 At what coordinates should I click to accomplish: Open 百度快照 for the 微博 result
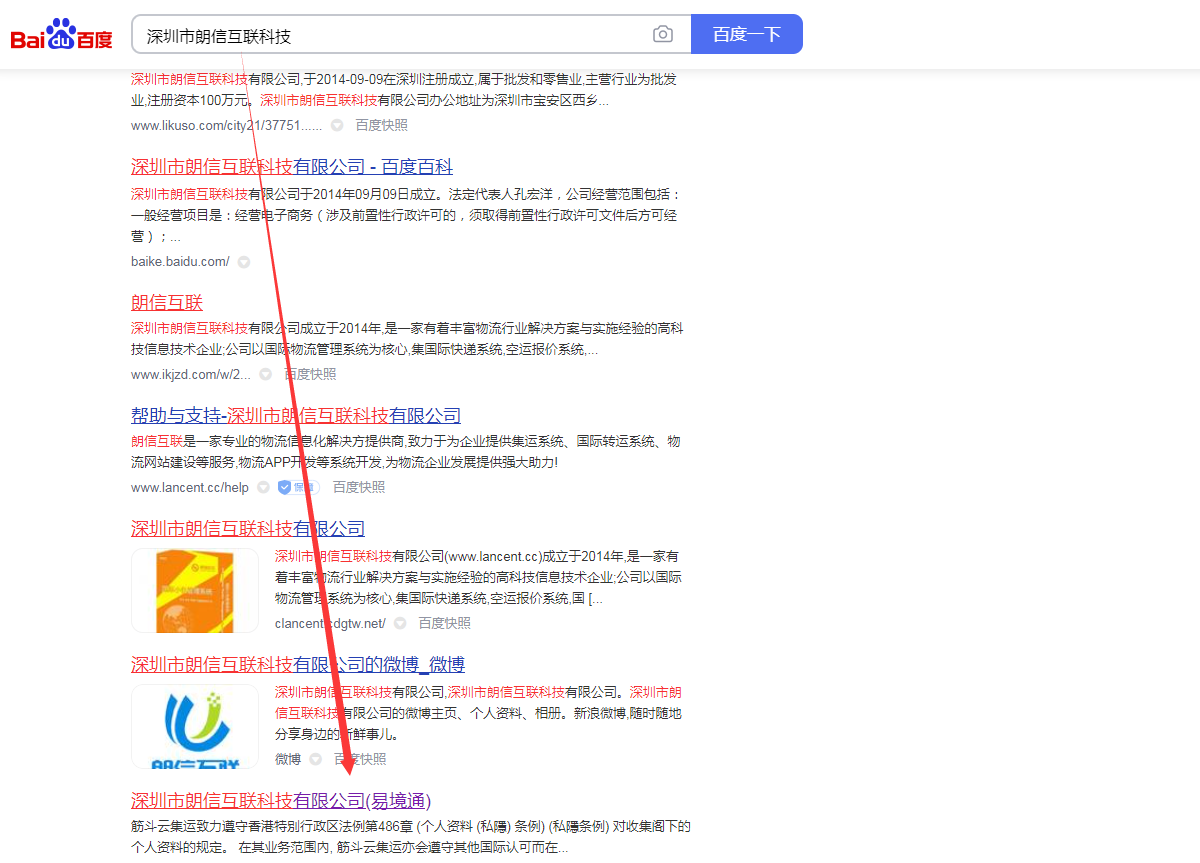coord(360,759)
